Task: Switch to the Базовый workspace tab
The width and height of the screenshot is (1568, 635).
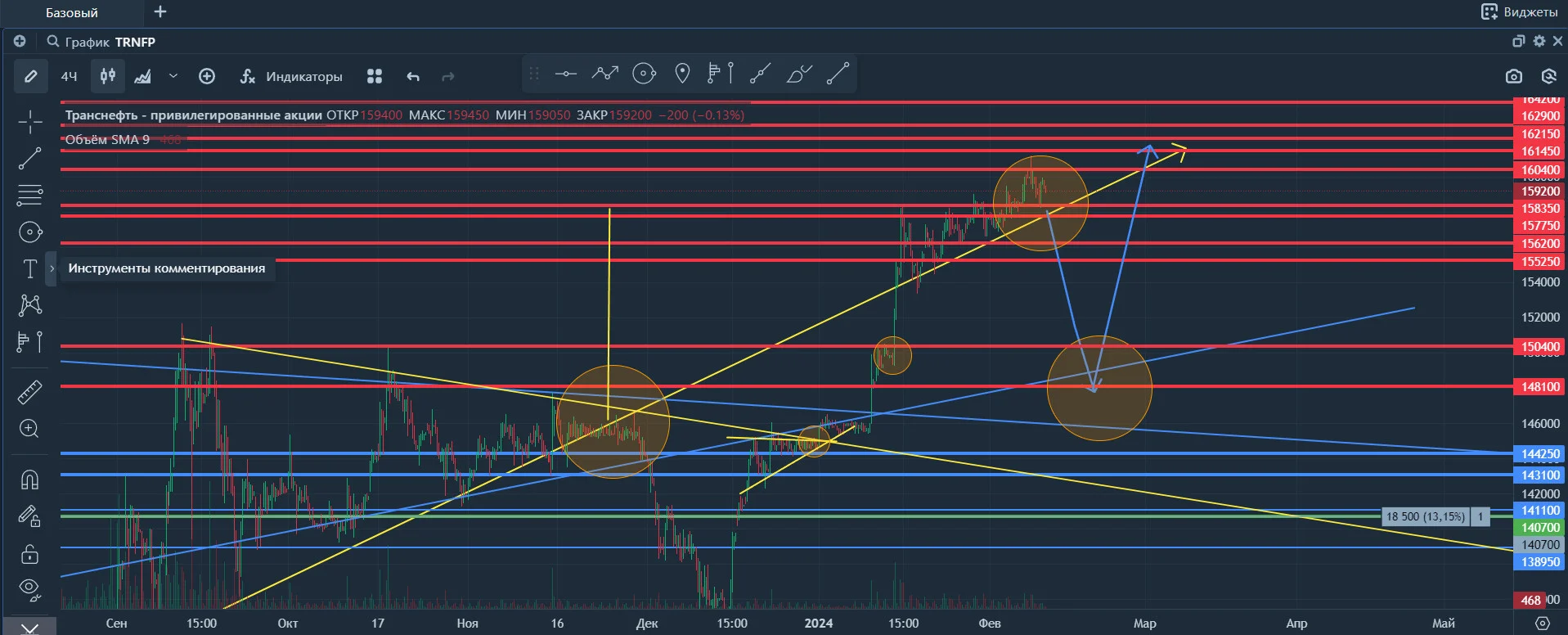Action: point(71,12)
